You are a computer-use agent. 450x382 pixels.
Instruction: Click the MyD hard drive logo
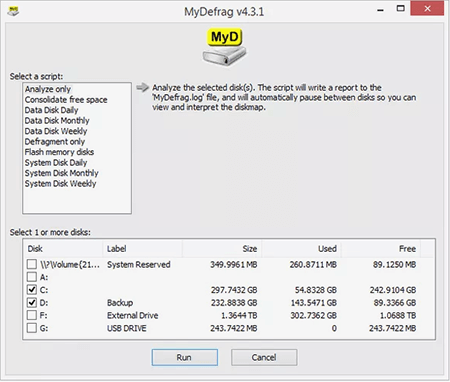click(224, 48)
